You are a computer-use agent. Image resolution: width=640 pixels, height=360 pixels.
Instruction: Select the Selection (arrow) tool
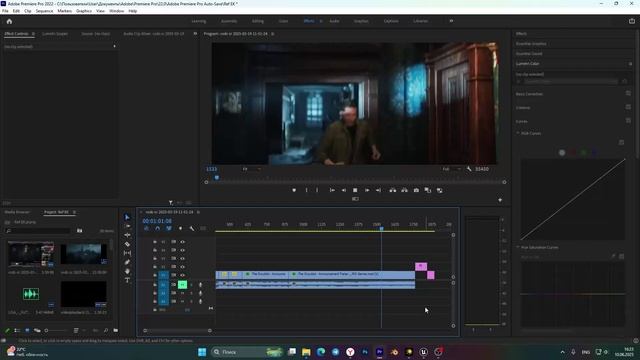click(x=127, y=217)
